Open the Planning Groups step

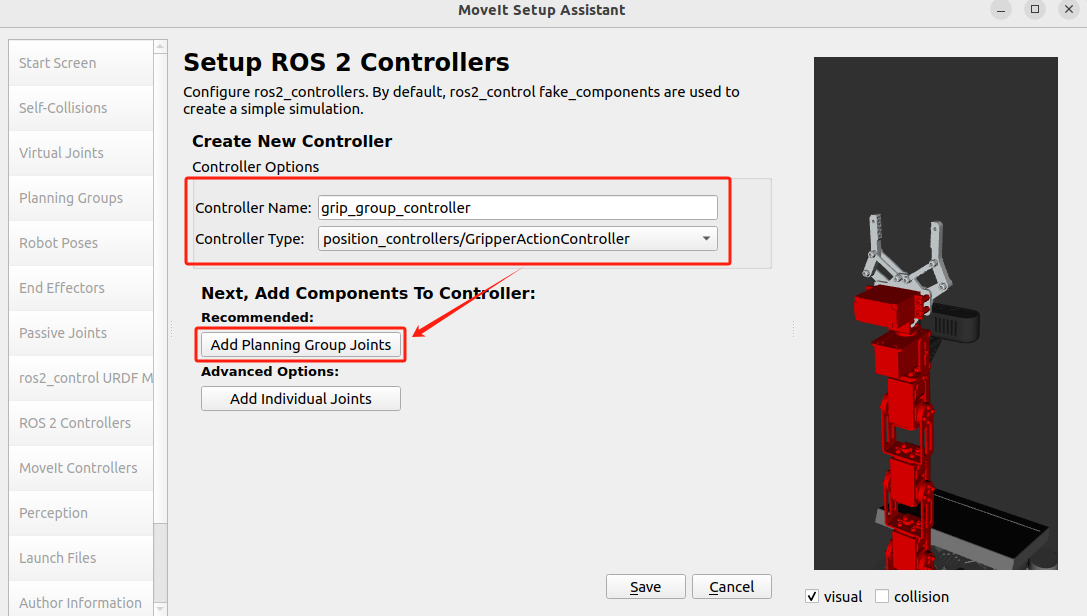tap(81, 198)
